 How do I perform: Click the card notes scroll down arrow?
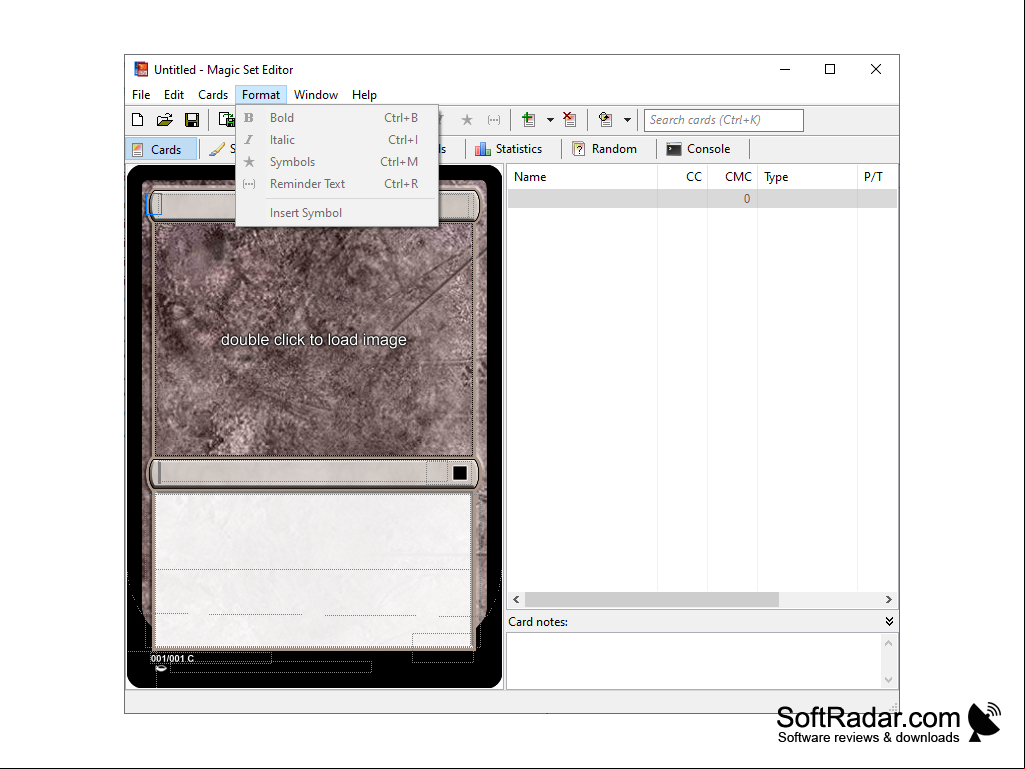click(888, 679)
